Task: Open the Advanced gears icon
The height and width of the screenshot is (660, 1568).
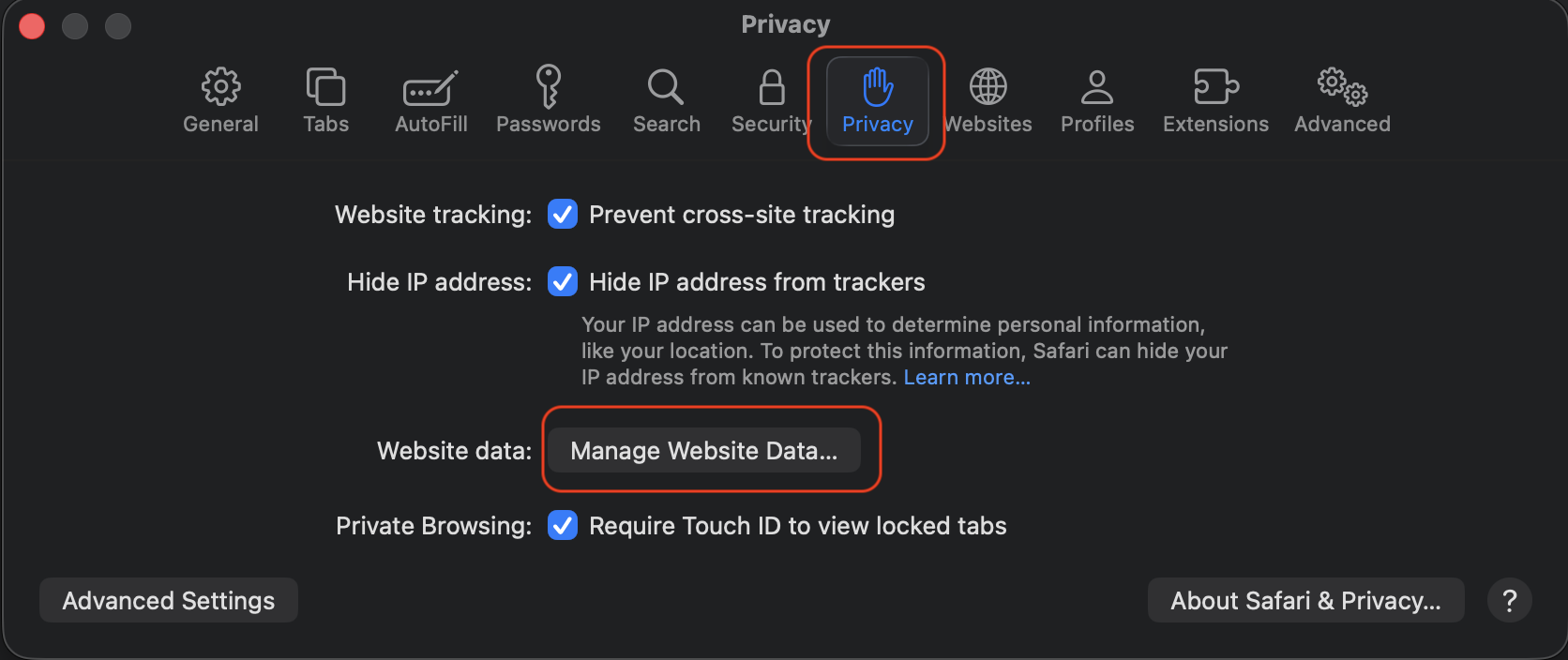Action: (x=1342, y=87)
